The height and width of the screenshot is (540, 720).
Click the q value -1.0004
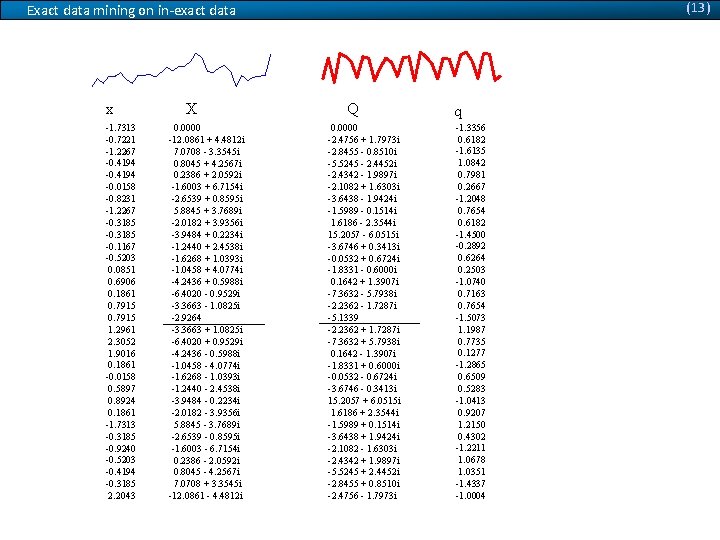[470, 496]
